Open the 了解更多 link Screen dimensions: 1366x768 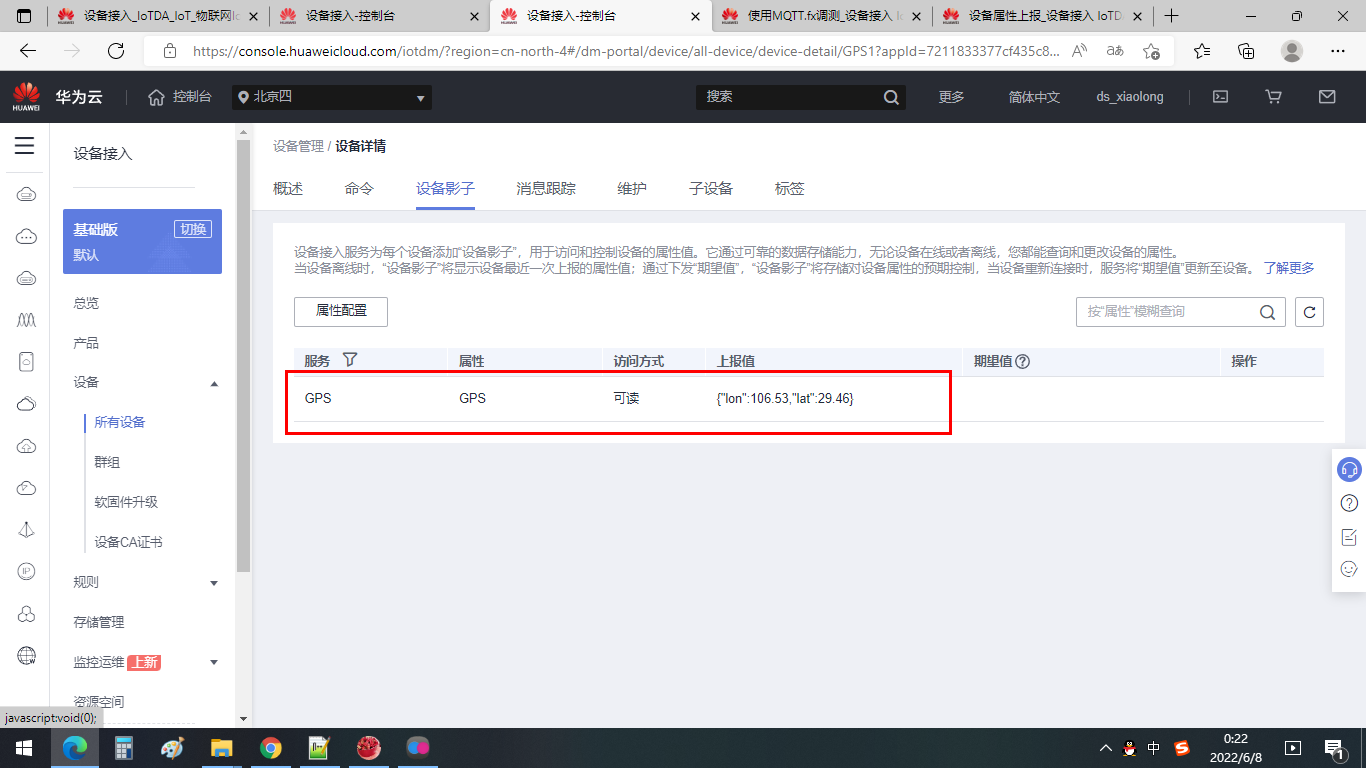click(1289, 268)
